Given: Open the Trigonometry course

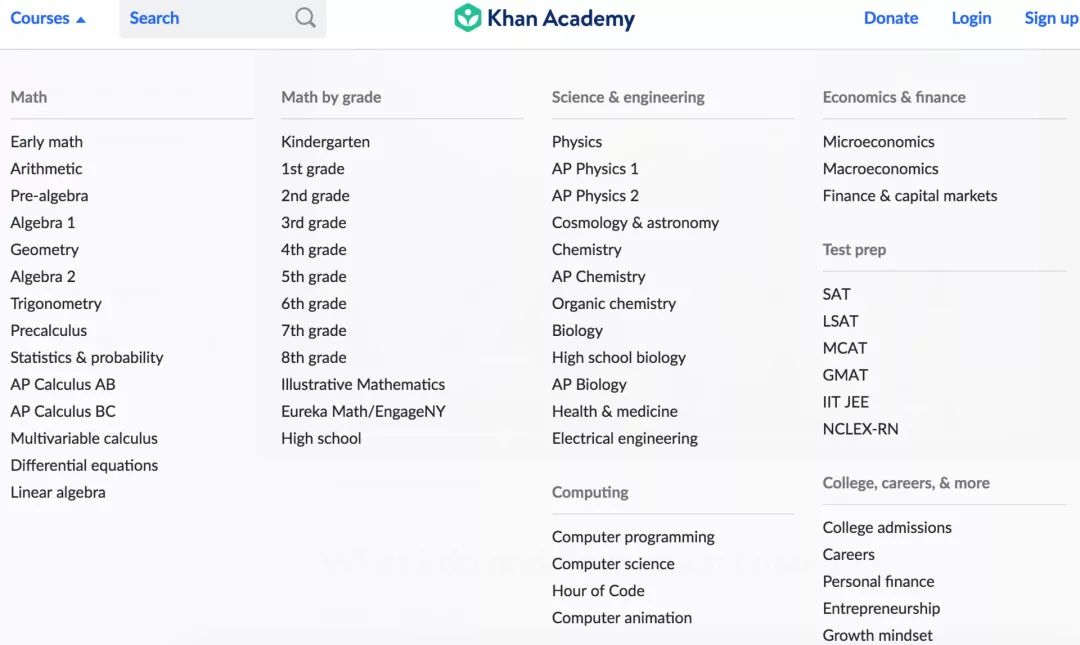Looking at the screenshot, I should pos(56,304).
